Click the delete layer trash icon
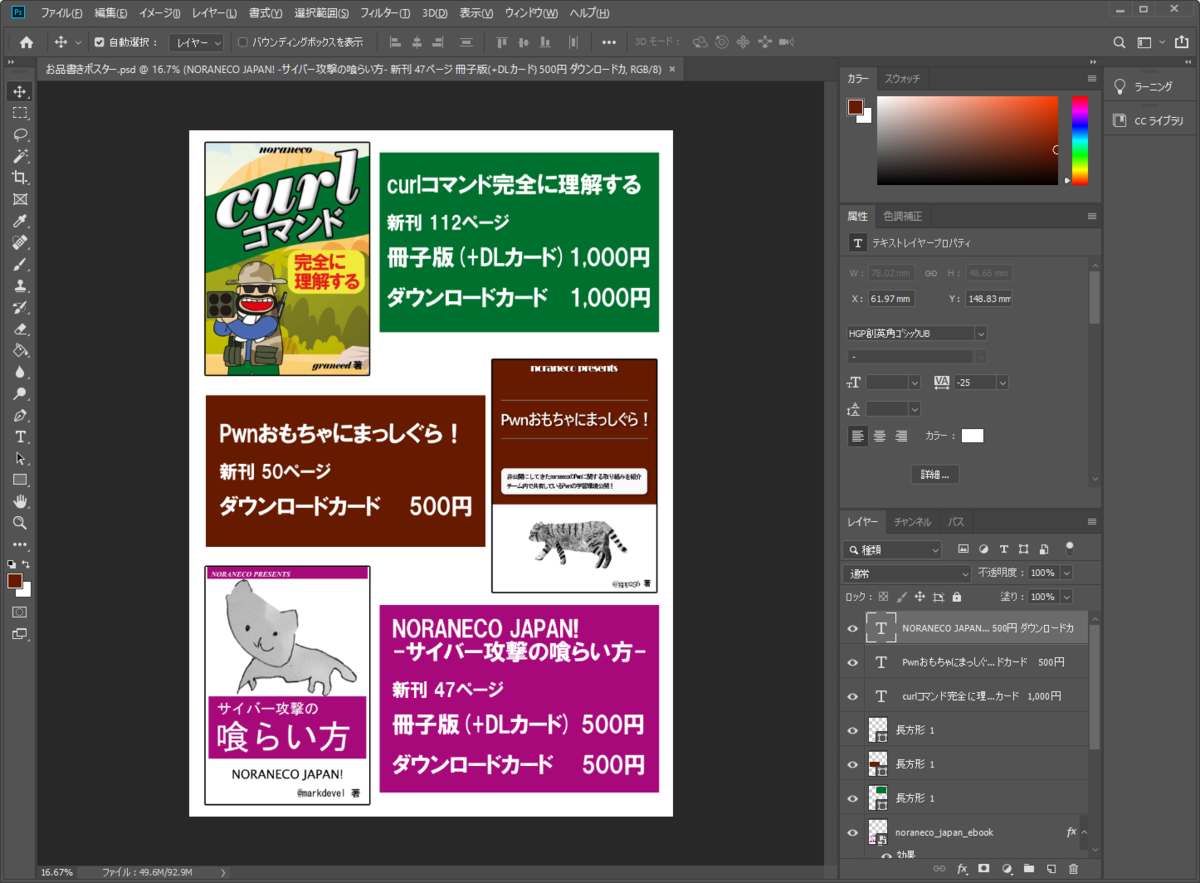The width and height of the screenshot is (1200, 883). pos(1074,869)
